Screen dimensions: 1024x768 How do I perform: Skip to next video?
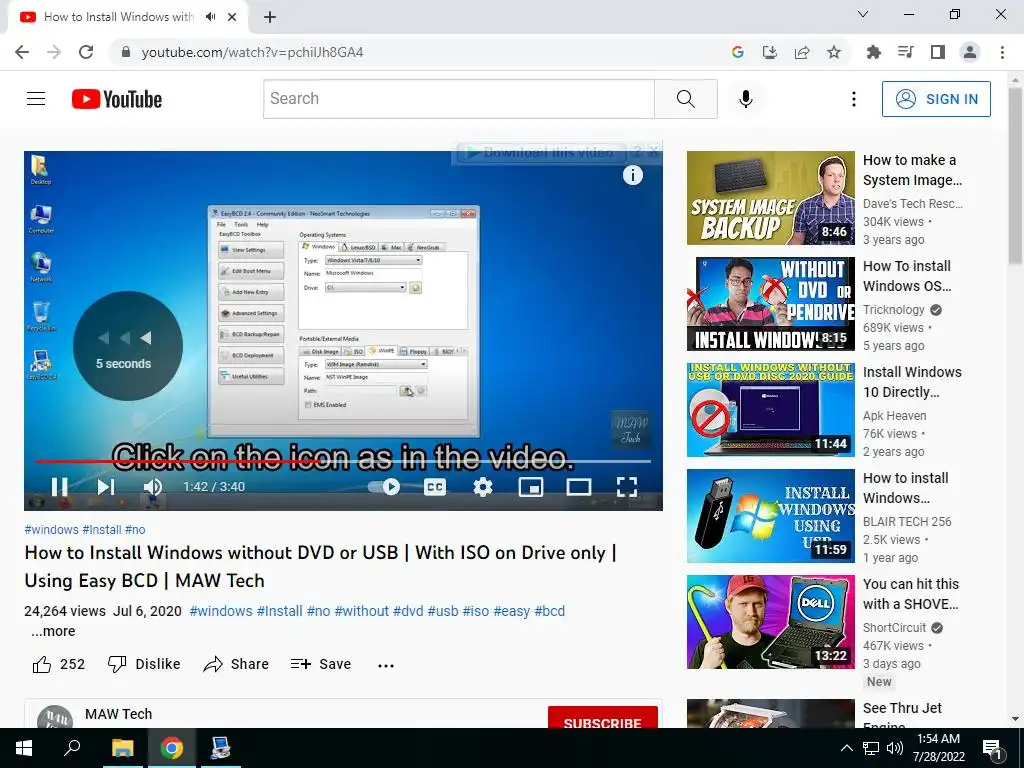(106, 487)
